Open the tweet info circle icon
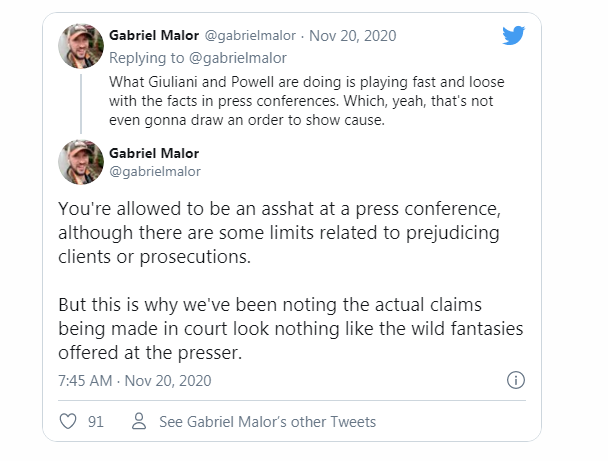 tap(516, 380)
